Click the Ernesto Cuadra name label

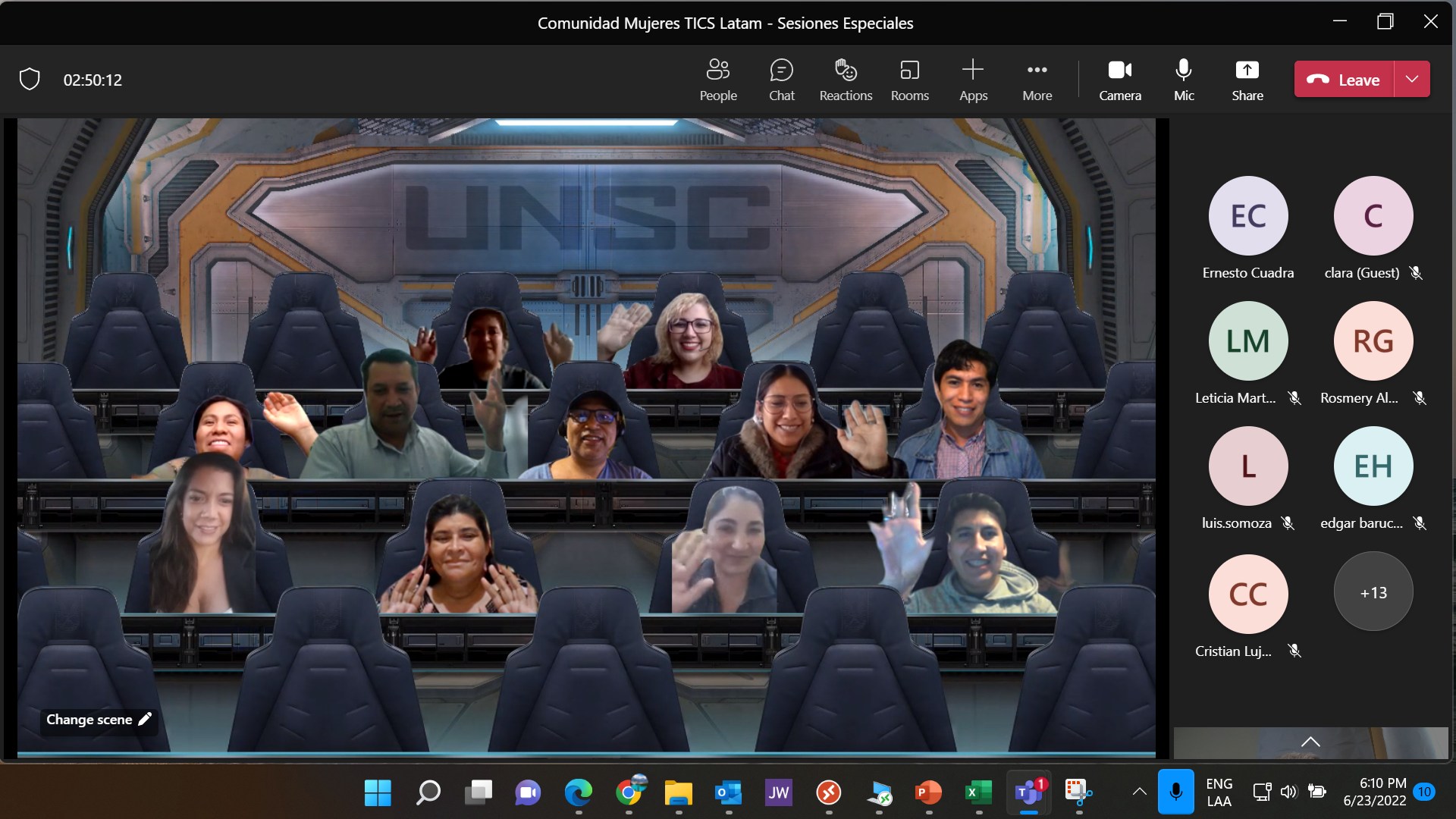click(1247, 273)
